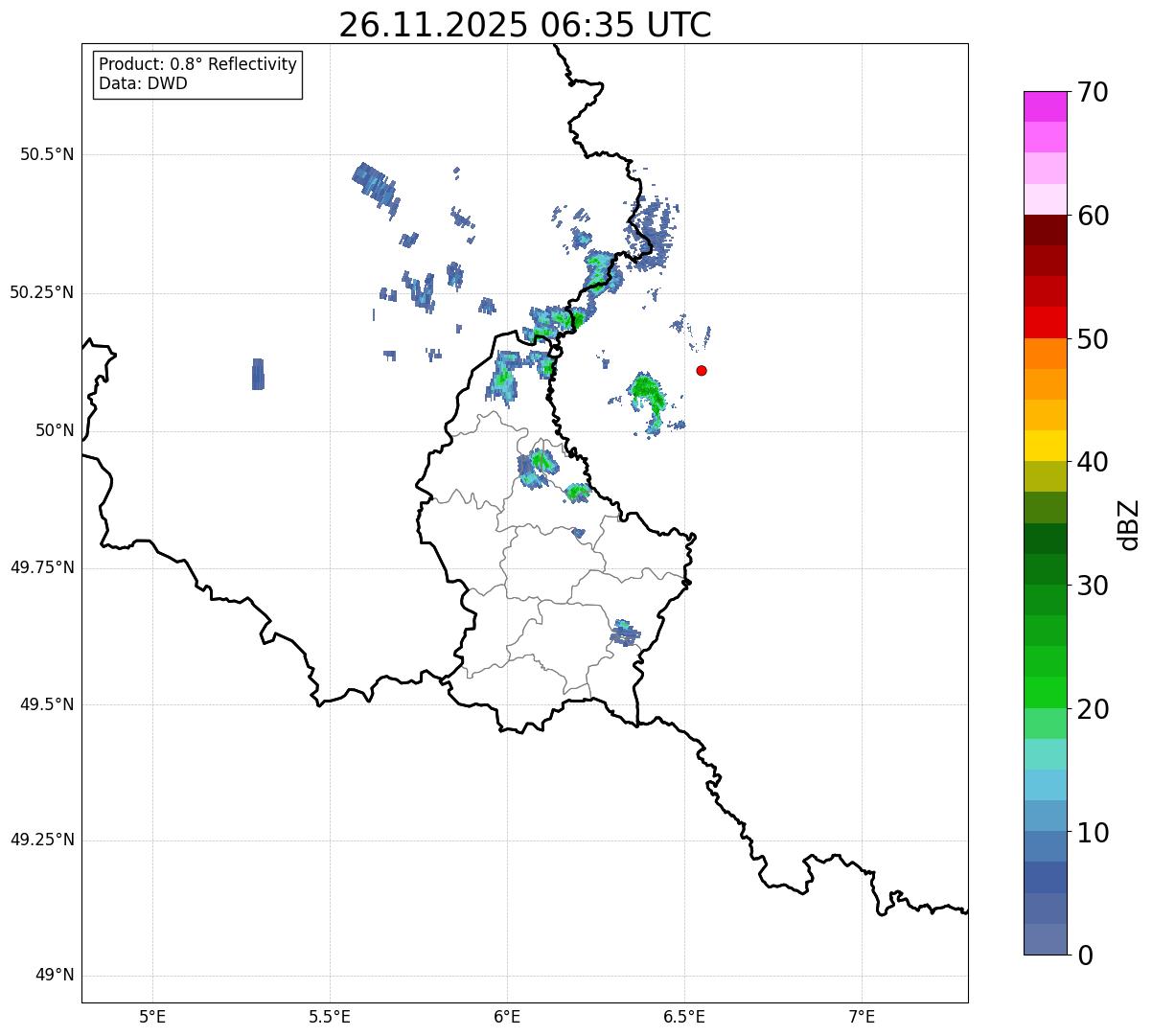The width and height of the screenshot is (1152, 1036).
Task: Click the 49.25°N latitude label
Action: click(42, 840)
